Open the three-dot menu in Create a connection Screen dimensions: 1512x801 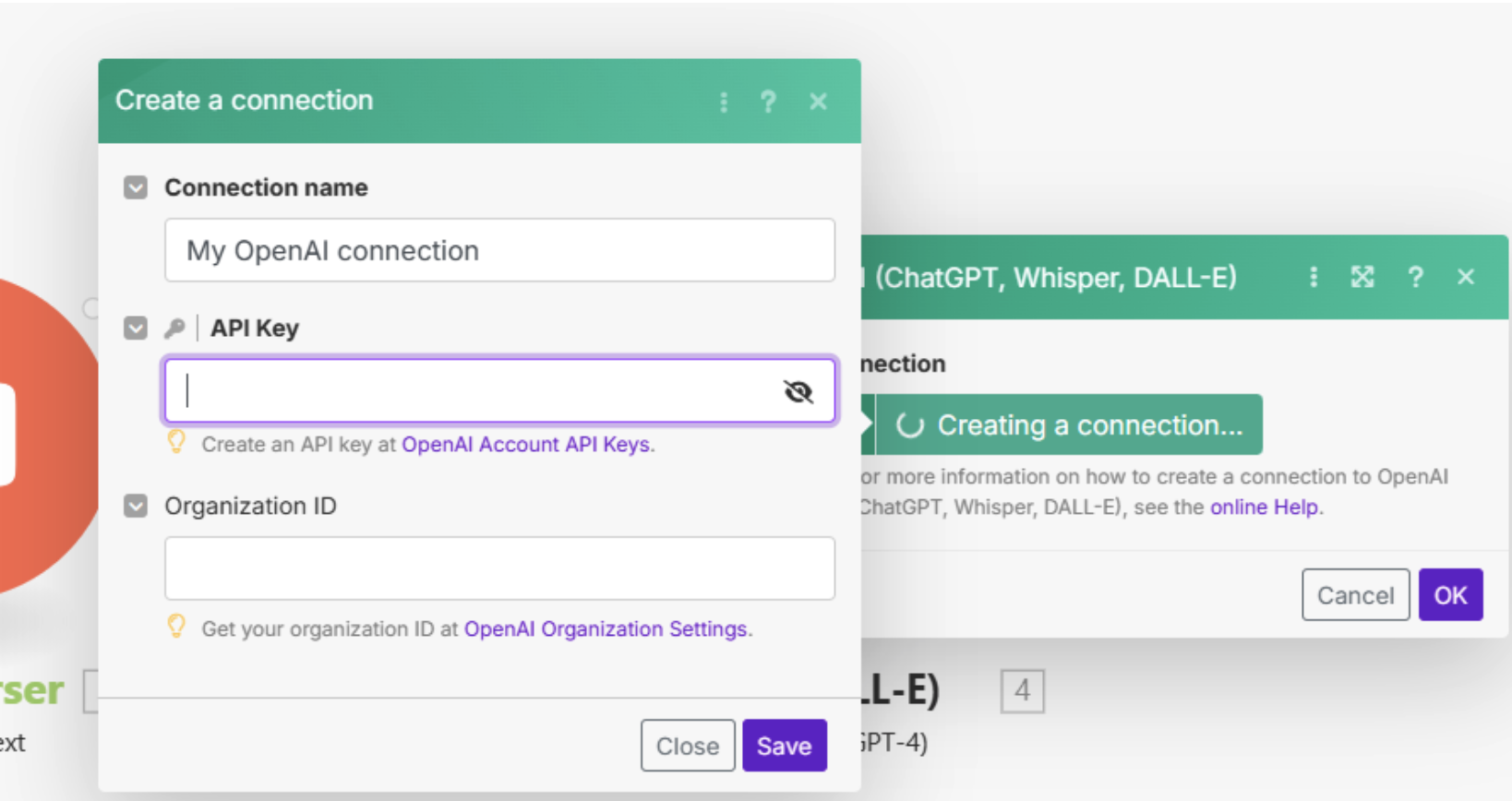point(724,102)
